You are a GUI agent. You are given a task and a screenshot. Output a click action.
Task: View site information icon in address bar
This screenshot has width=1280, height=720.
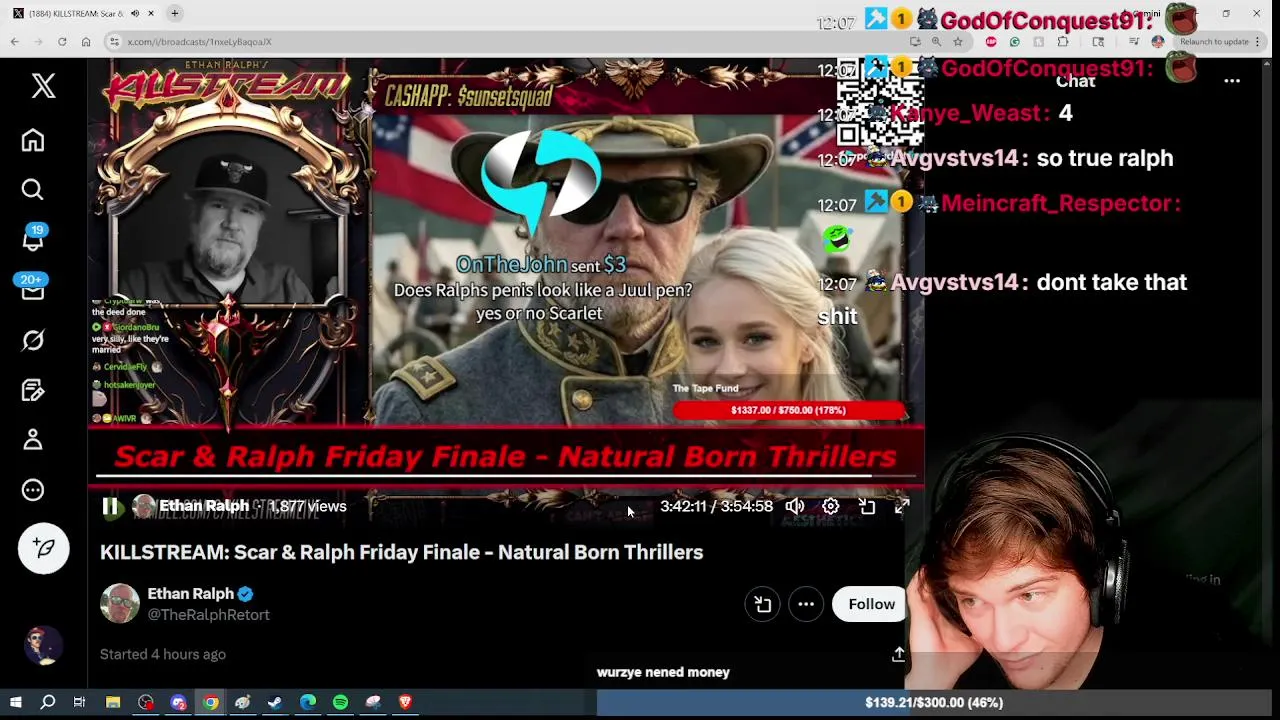coord(115,42)
